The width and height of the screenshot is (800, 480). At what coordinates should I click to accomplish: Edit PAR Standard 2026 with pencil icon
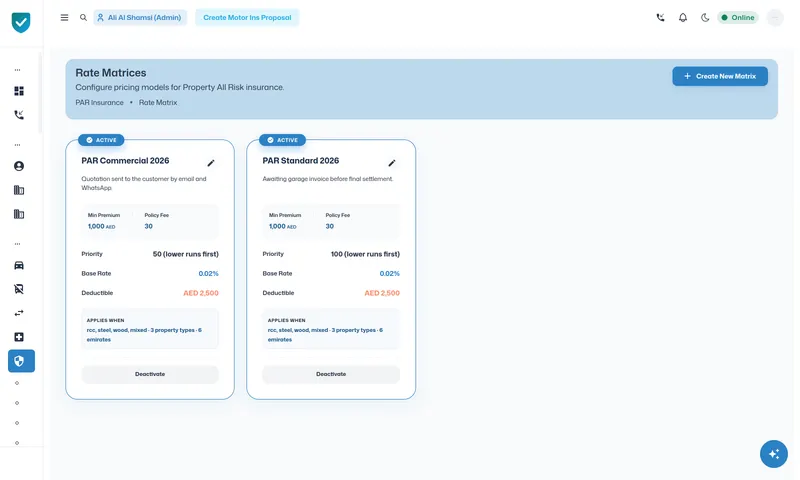(392, 163)
